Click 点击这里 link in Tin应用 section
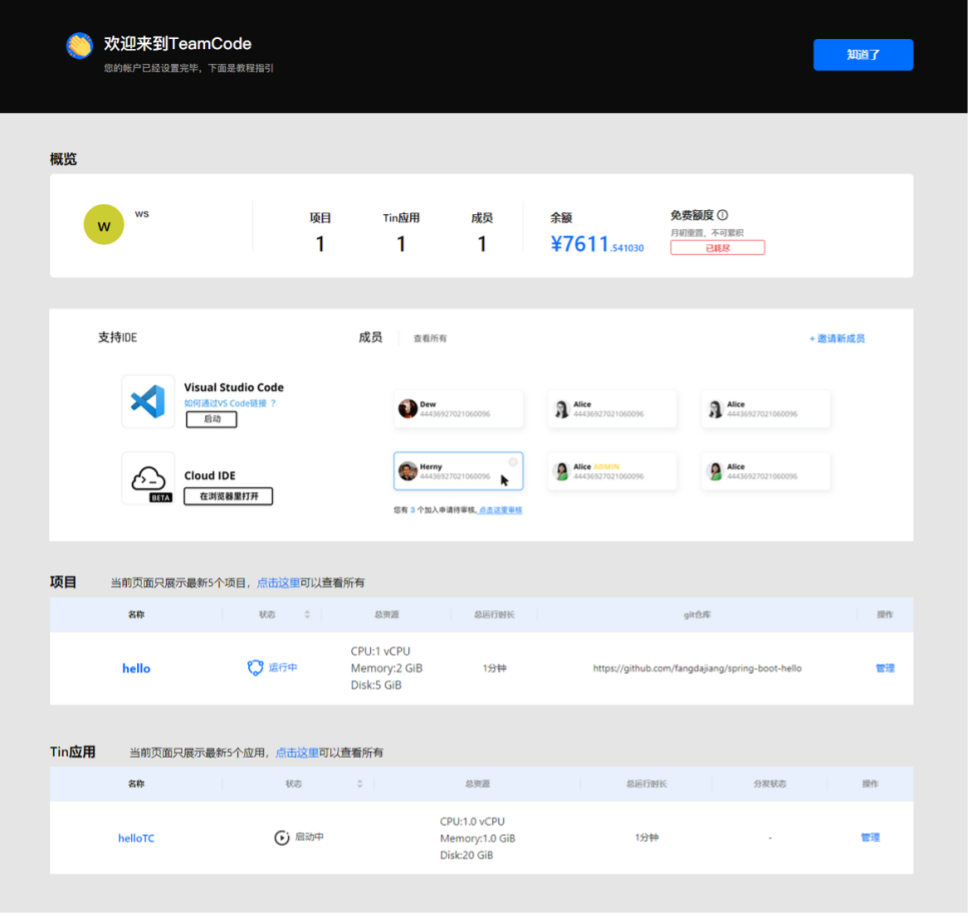Image resolution: width=971 pixels, height=916 pixels. (x=297, y=754)
